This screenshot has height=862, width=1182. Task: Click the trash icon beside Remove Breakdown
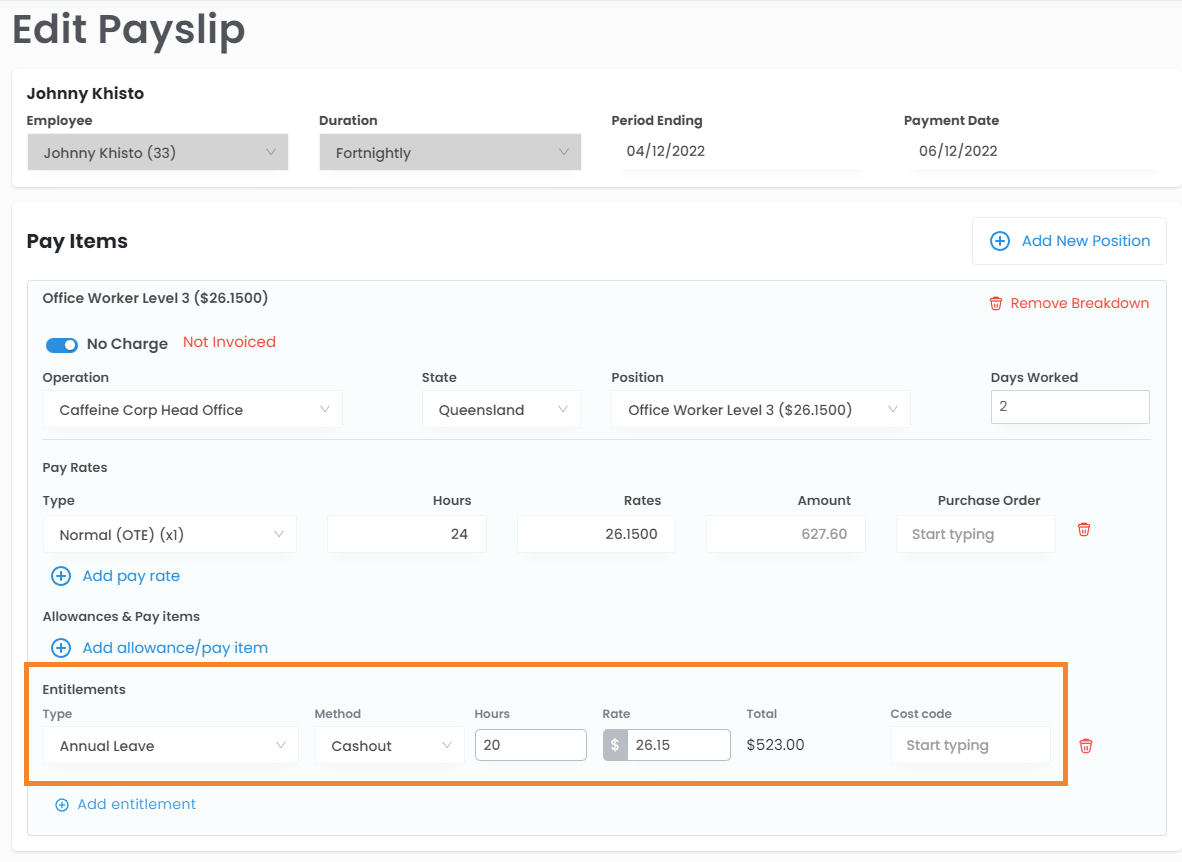(996, 303)
